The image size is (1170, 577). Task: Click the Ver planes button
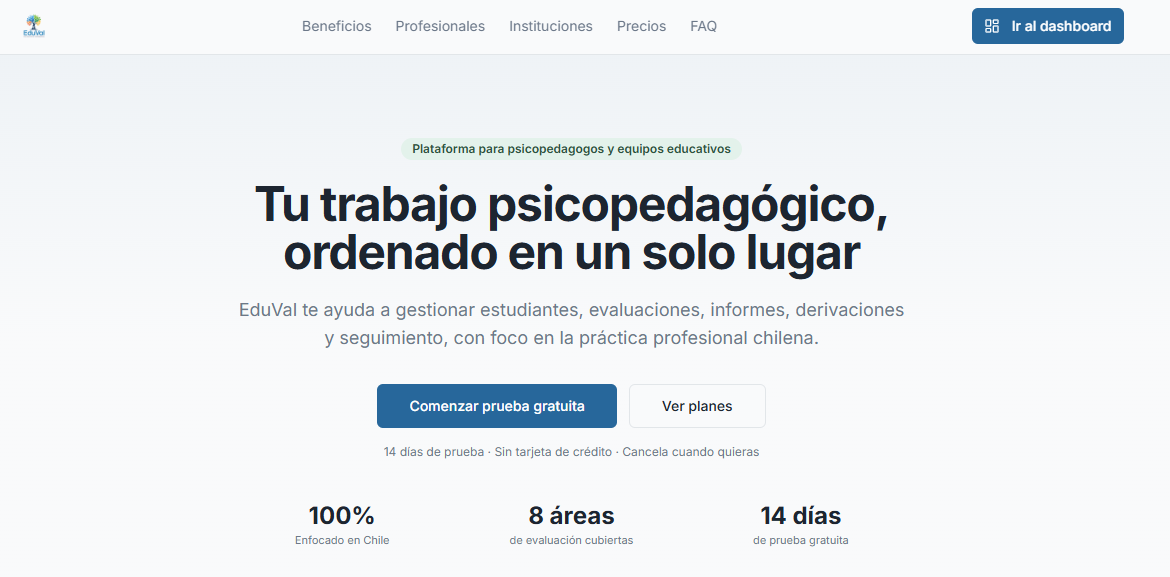pos(697,406)
